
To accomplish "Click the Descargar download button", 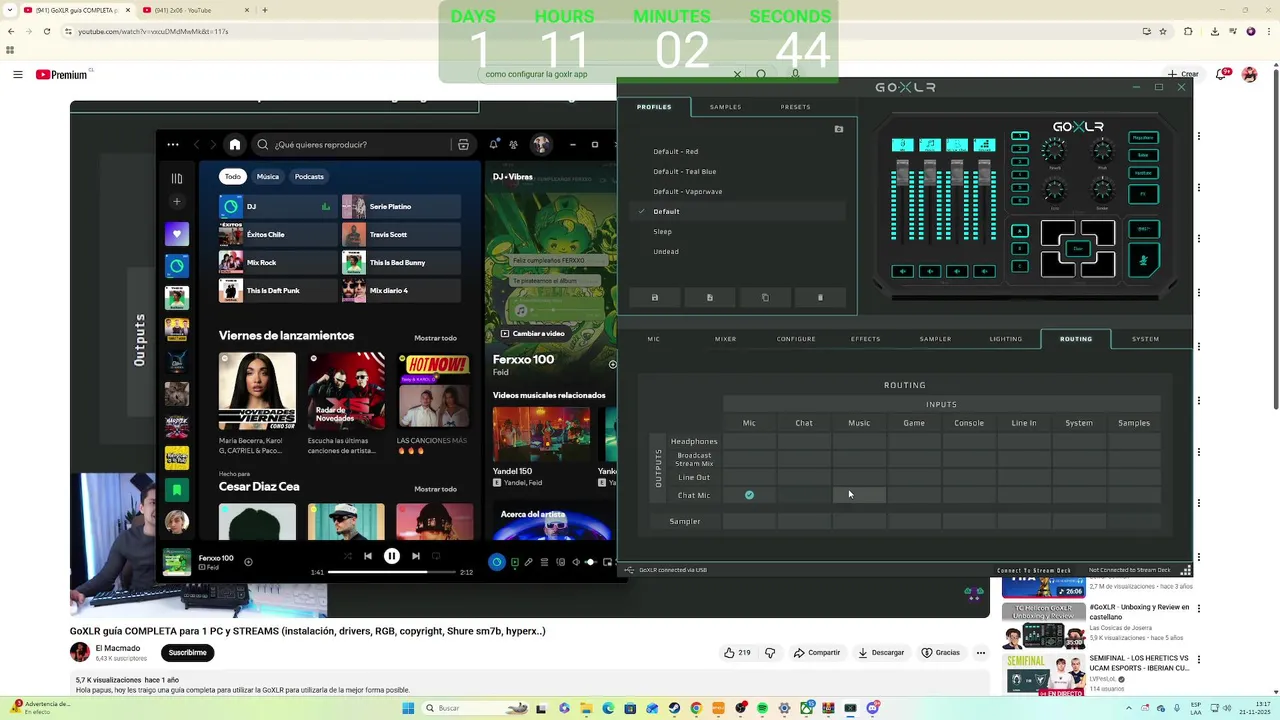I will 881,653.
